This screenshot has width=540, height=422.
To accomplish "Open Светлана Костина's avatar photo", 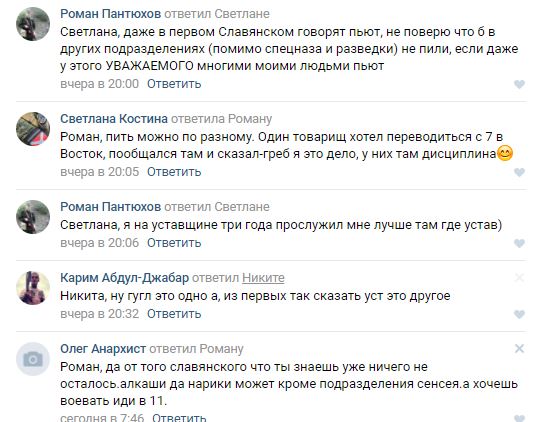I will (33, 129).
